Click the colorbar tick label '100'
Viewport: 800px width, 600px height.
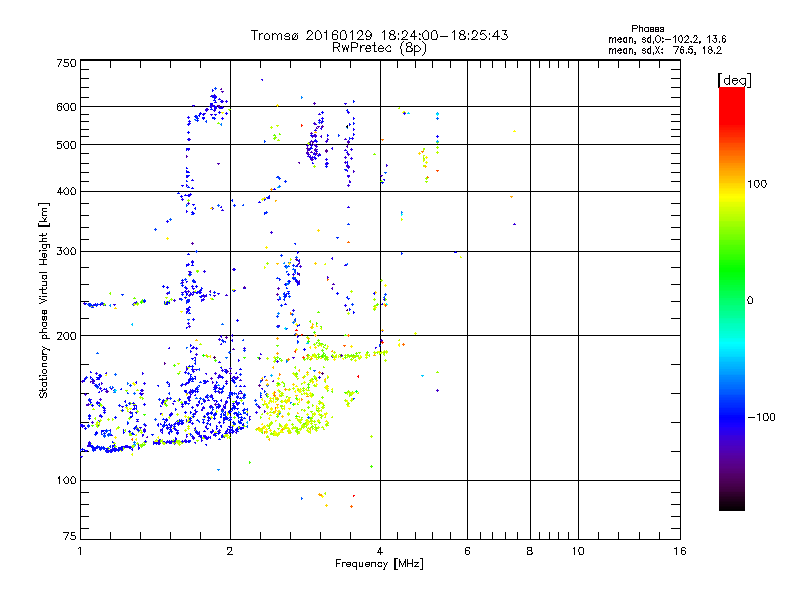pyautogui.click(x=757, y=184)
